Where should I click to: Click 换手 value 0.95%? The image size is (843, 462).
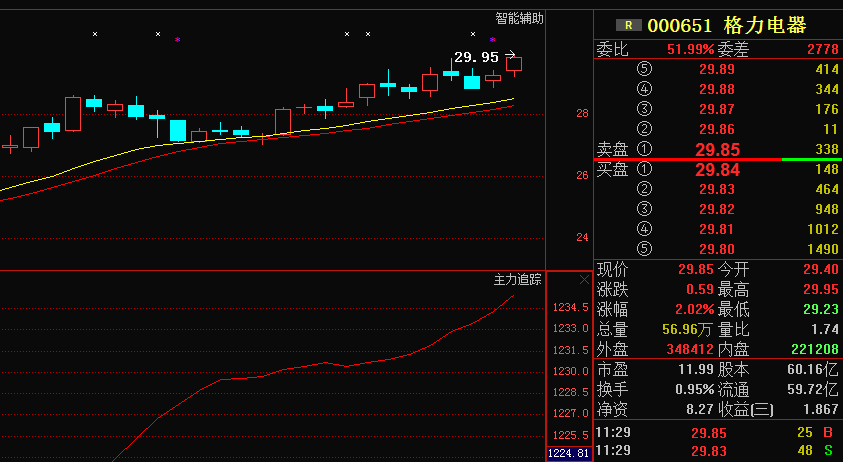695,389
